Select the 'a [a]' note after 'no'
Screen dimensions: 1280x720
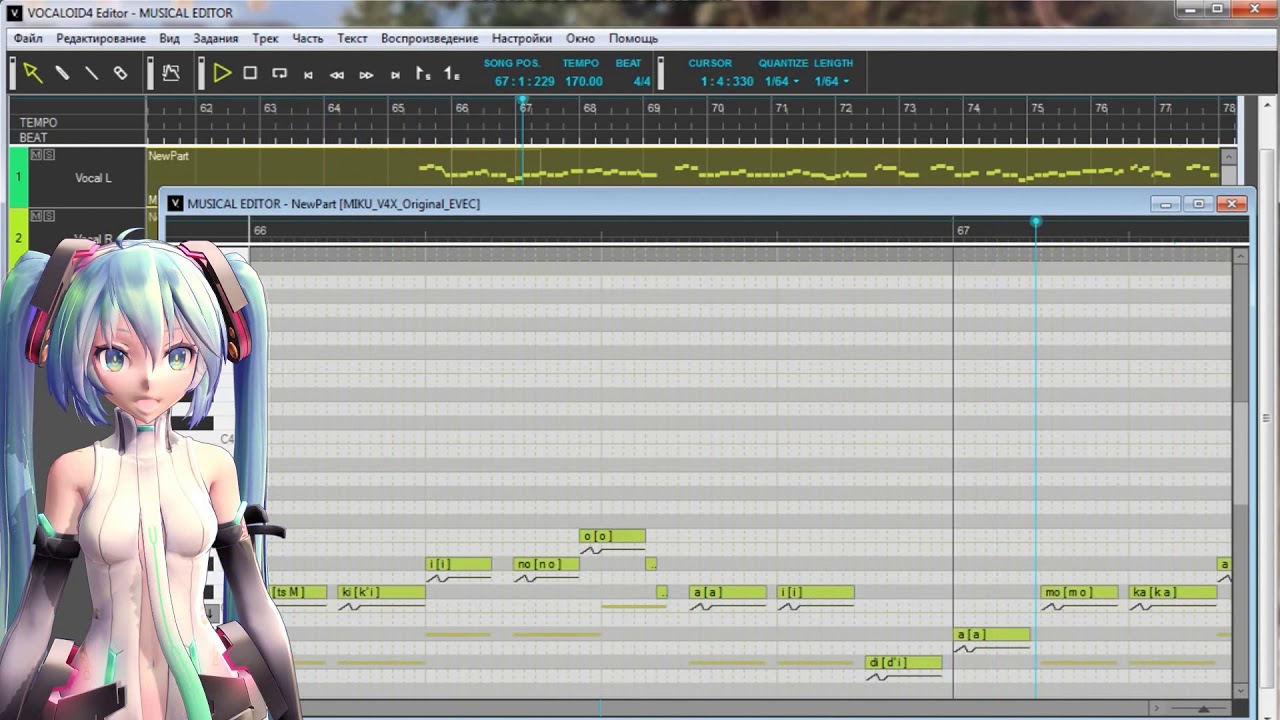[728, 592]
